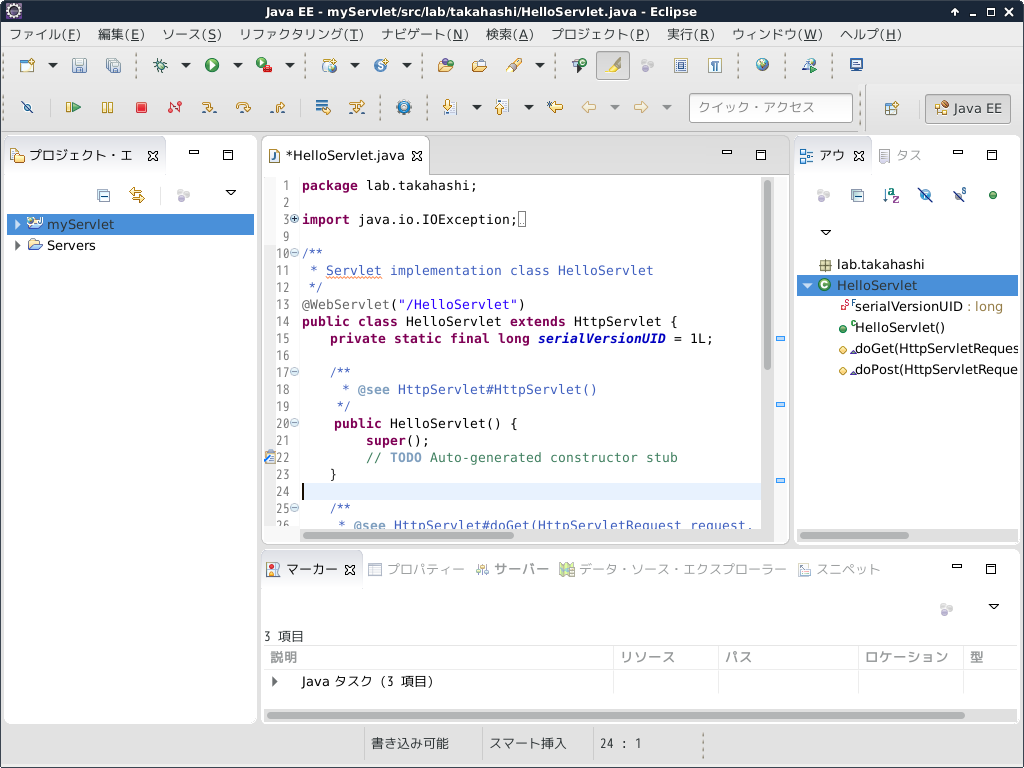Click the Resume debug icon
This screenshot has height=768, width=1024.
73,107
